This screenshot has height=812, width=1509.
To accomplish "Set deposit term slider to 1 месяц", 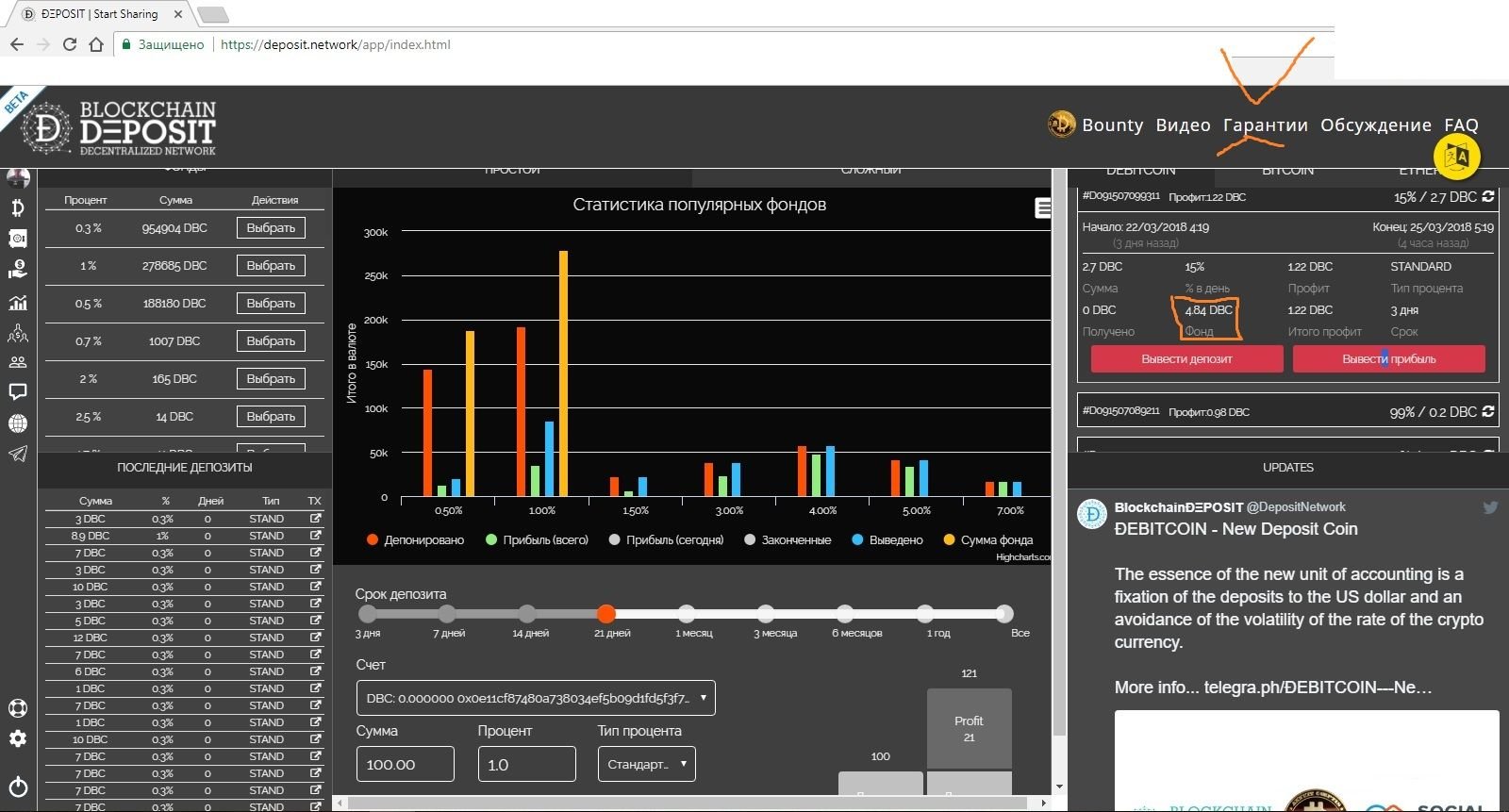I will click(x=687, y=613).
